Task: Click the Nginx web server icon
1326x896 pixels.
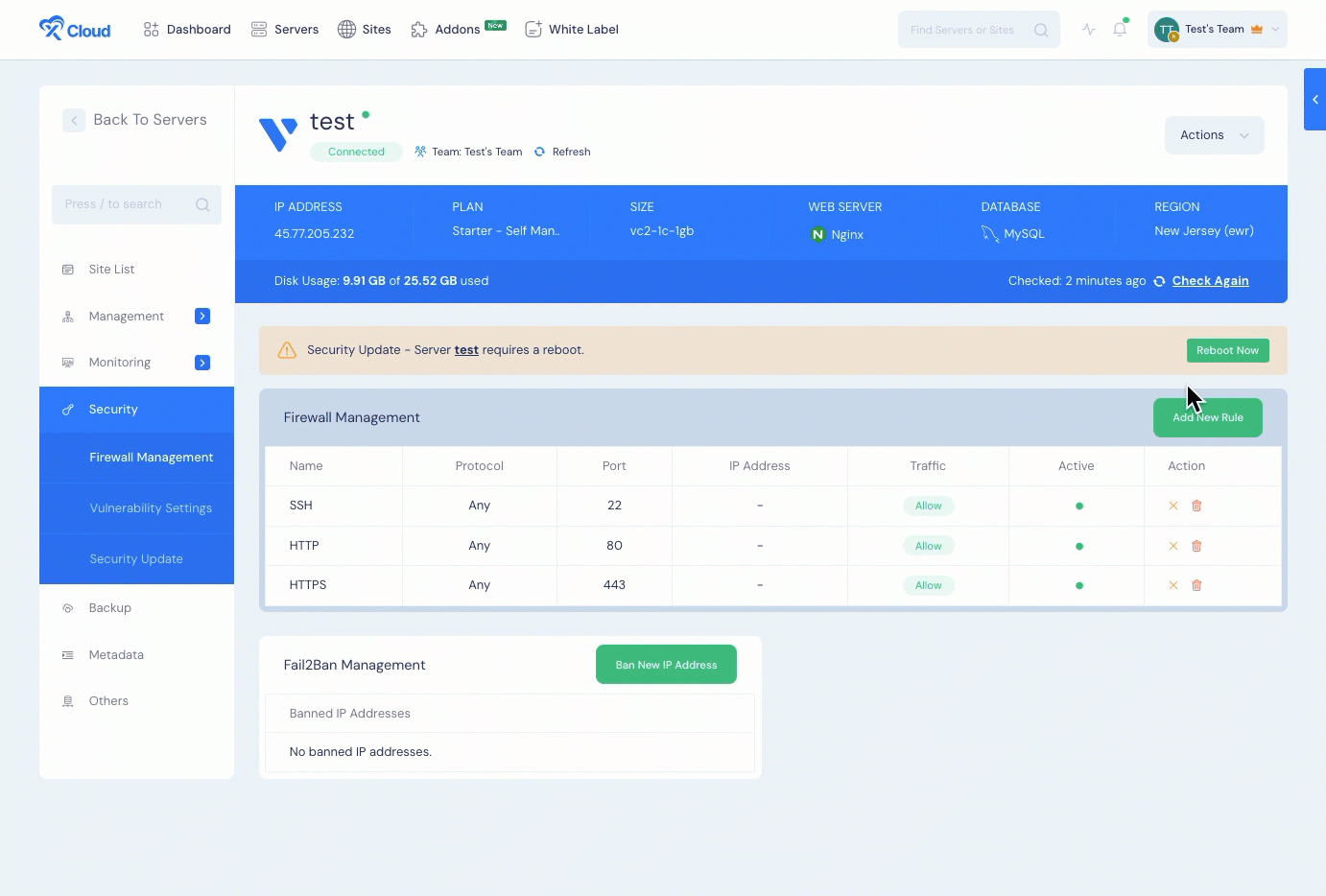Action: point(817,234)
